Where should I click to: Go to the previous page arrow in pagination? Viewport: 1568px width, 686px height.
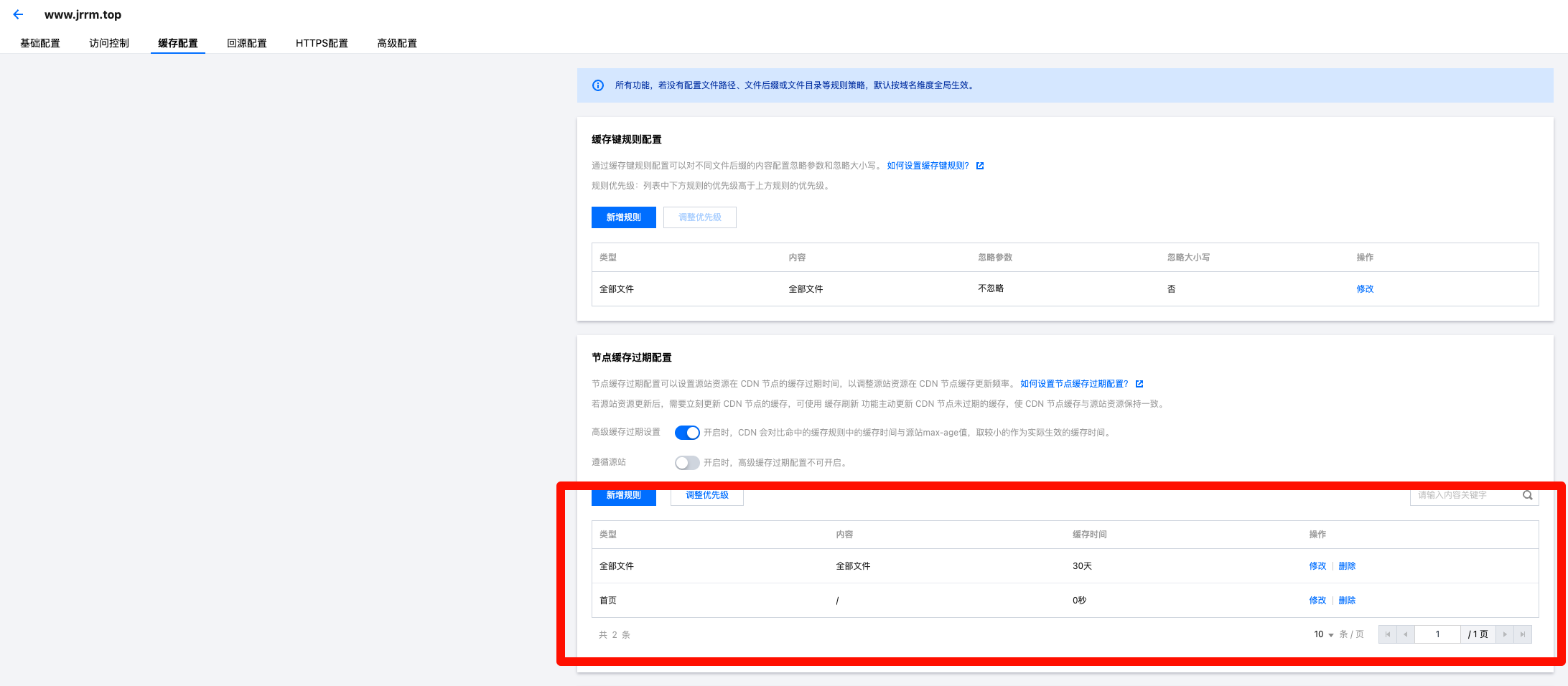click(x=1405, y=634)
